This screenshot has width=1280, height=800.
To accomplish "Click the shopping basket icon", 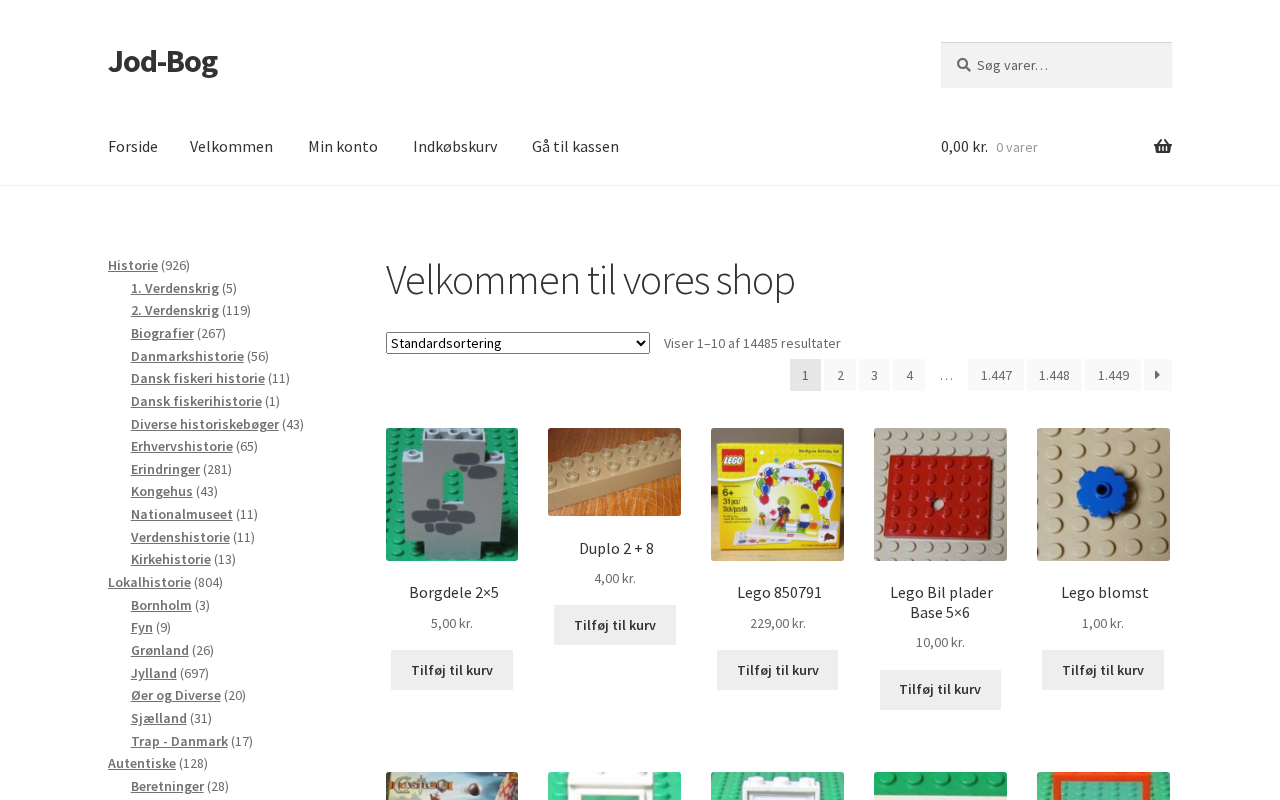I will [x=1162, y=147].
